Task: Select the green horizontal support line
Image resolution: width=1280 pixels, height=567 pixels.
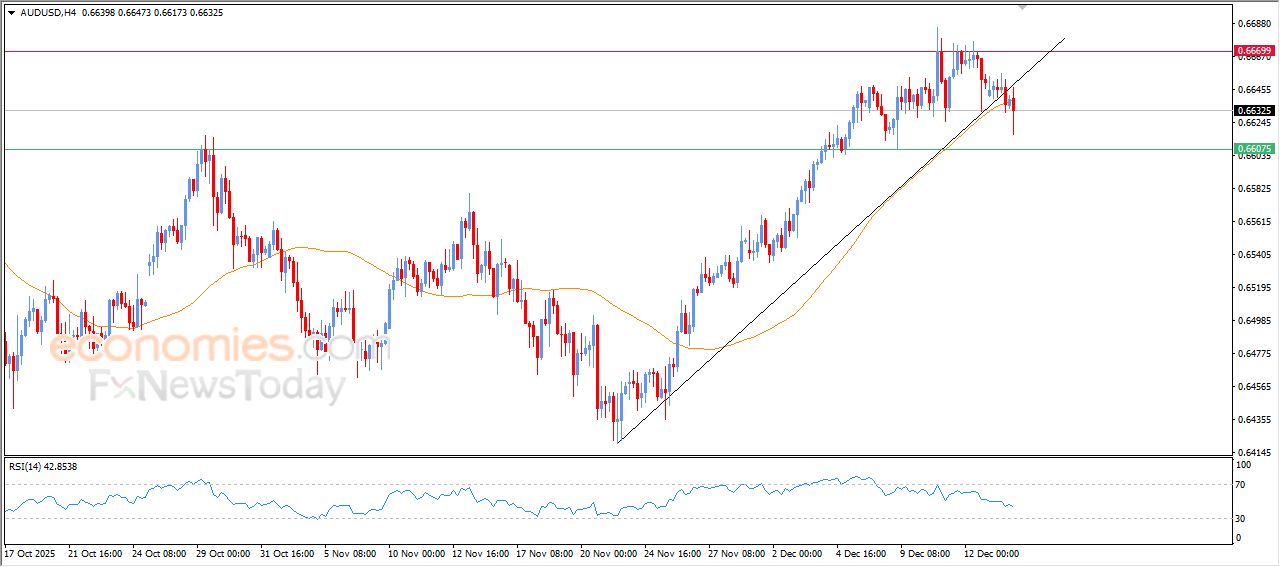Action: point(500,149)
